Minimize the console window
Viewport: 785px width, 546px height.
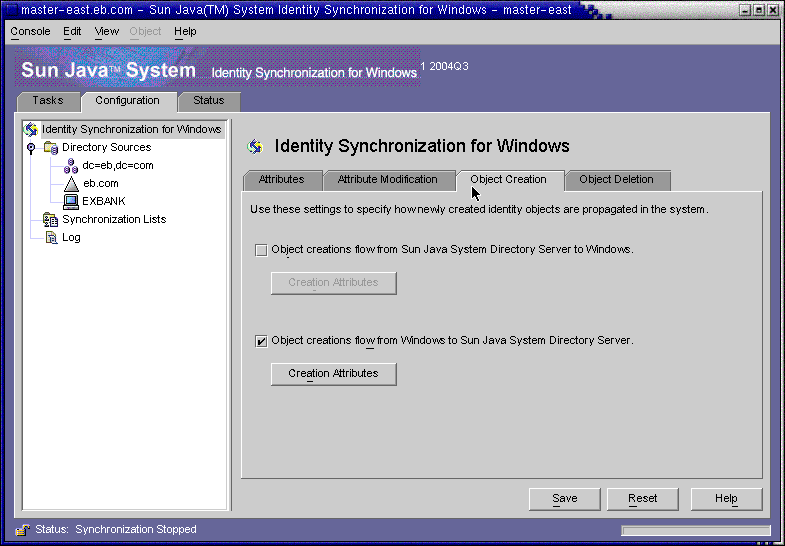coord(746,10)
